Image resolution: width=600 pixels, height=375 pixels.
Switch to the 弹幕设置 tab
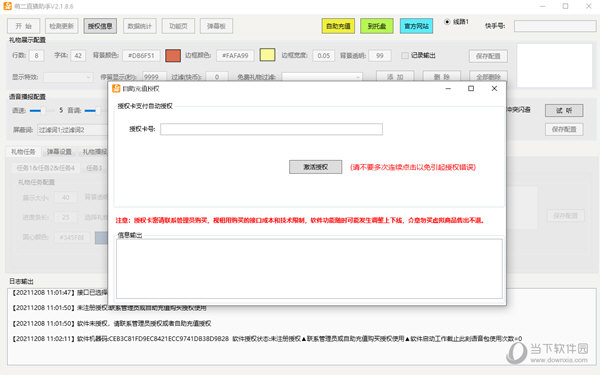coord(59,152)
